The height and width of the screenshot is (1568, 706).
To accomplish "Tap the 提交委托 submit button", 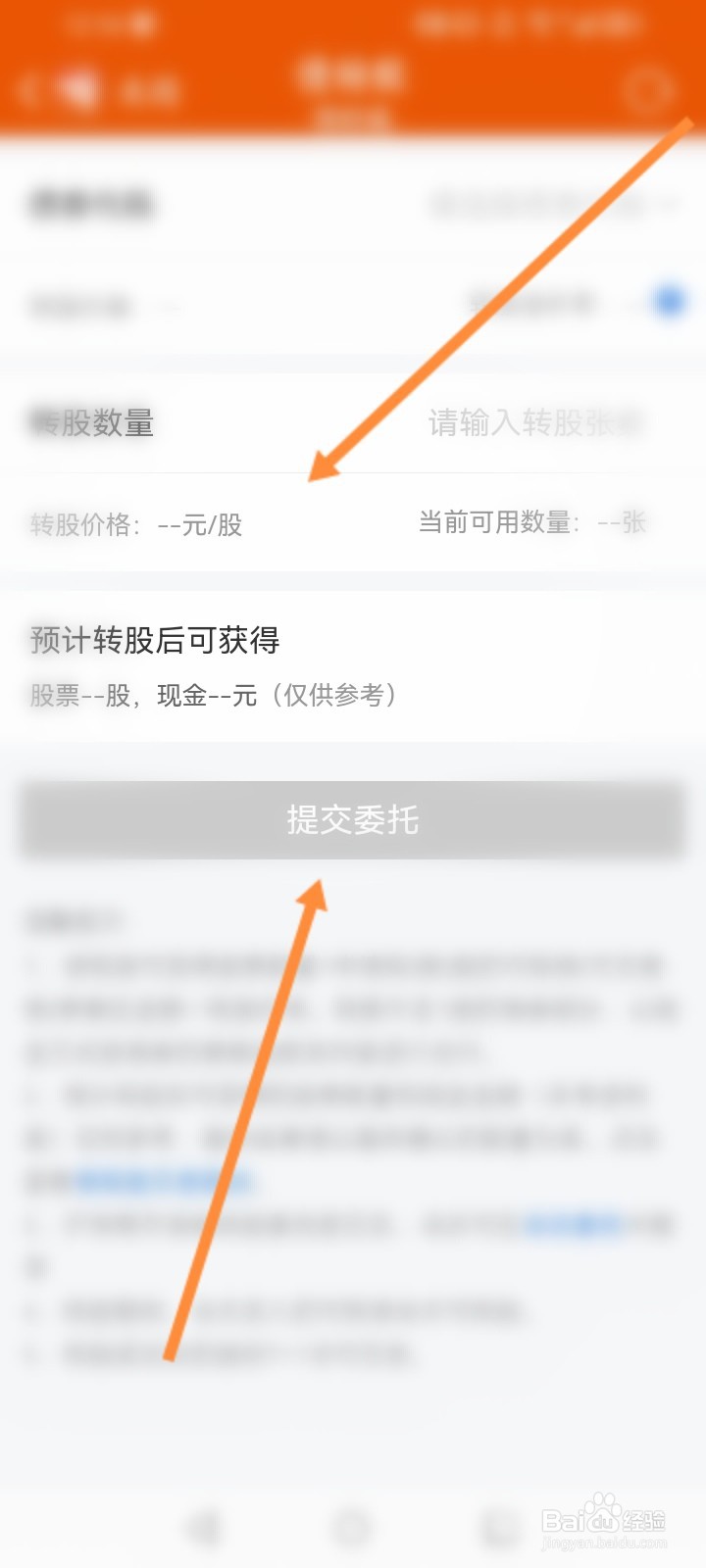I will [353, 820].
